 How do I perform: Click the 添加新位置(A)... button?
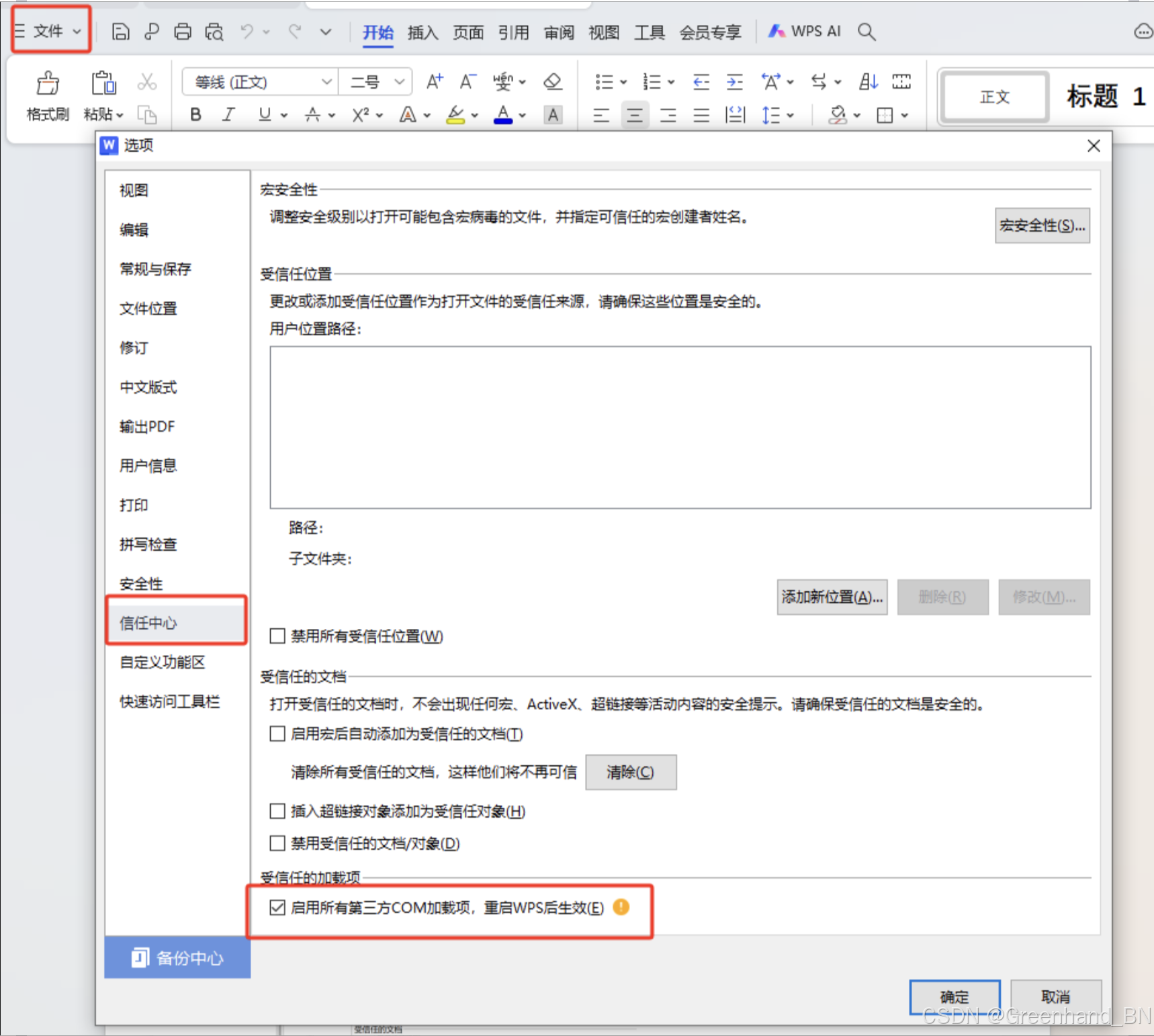coord(832,597)
